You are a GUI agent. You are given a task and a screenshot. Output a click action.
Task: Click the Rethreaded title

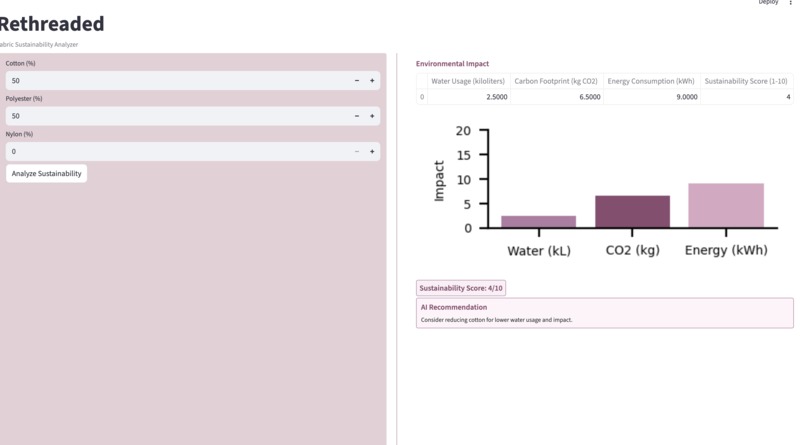coord(51,24)
